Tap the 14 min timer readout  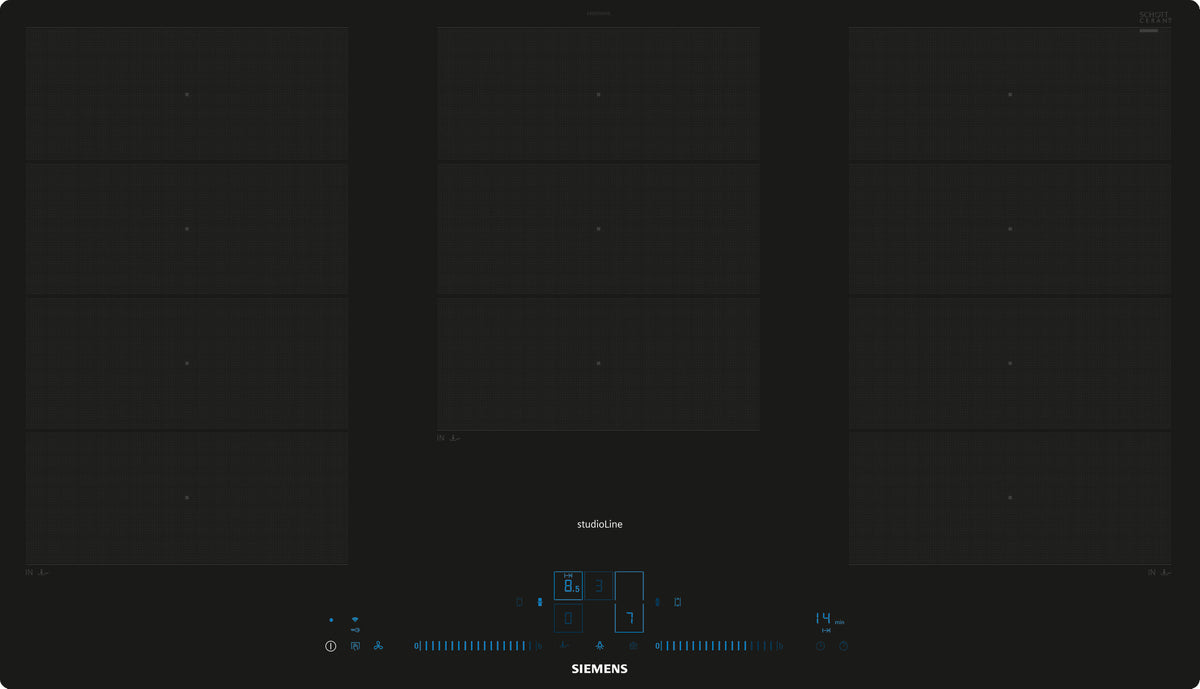coord(829,619)
